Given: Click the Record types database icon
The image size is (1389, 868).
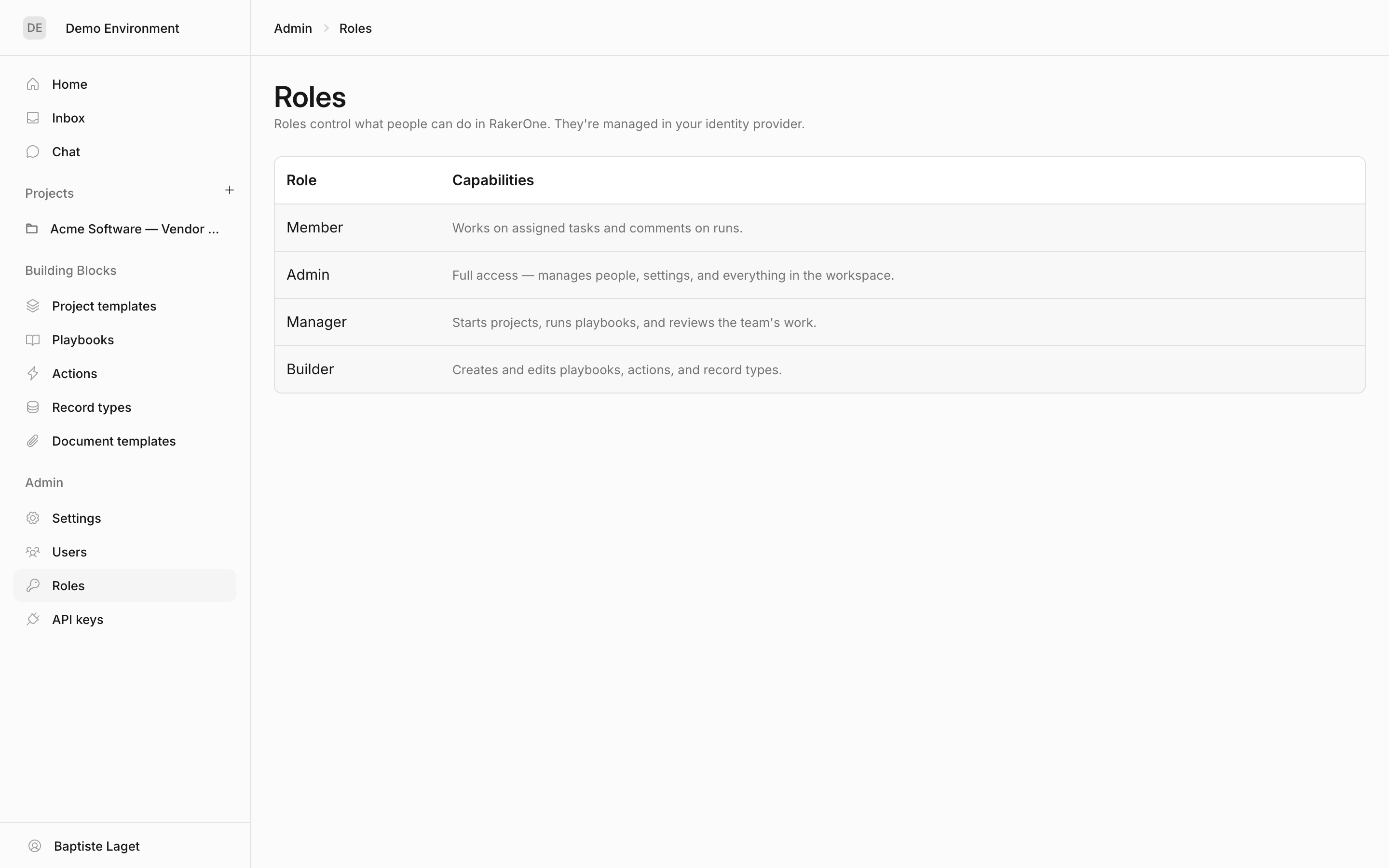Looking at the screenshot, I should 33,407.
